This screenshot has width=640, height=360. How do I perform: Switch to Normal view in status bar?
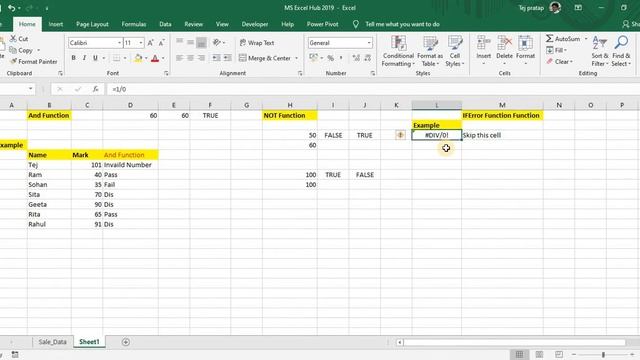(519, 354)
